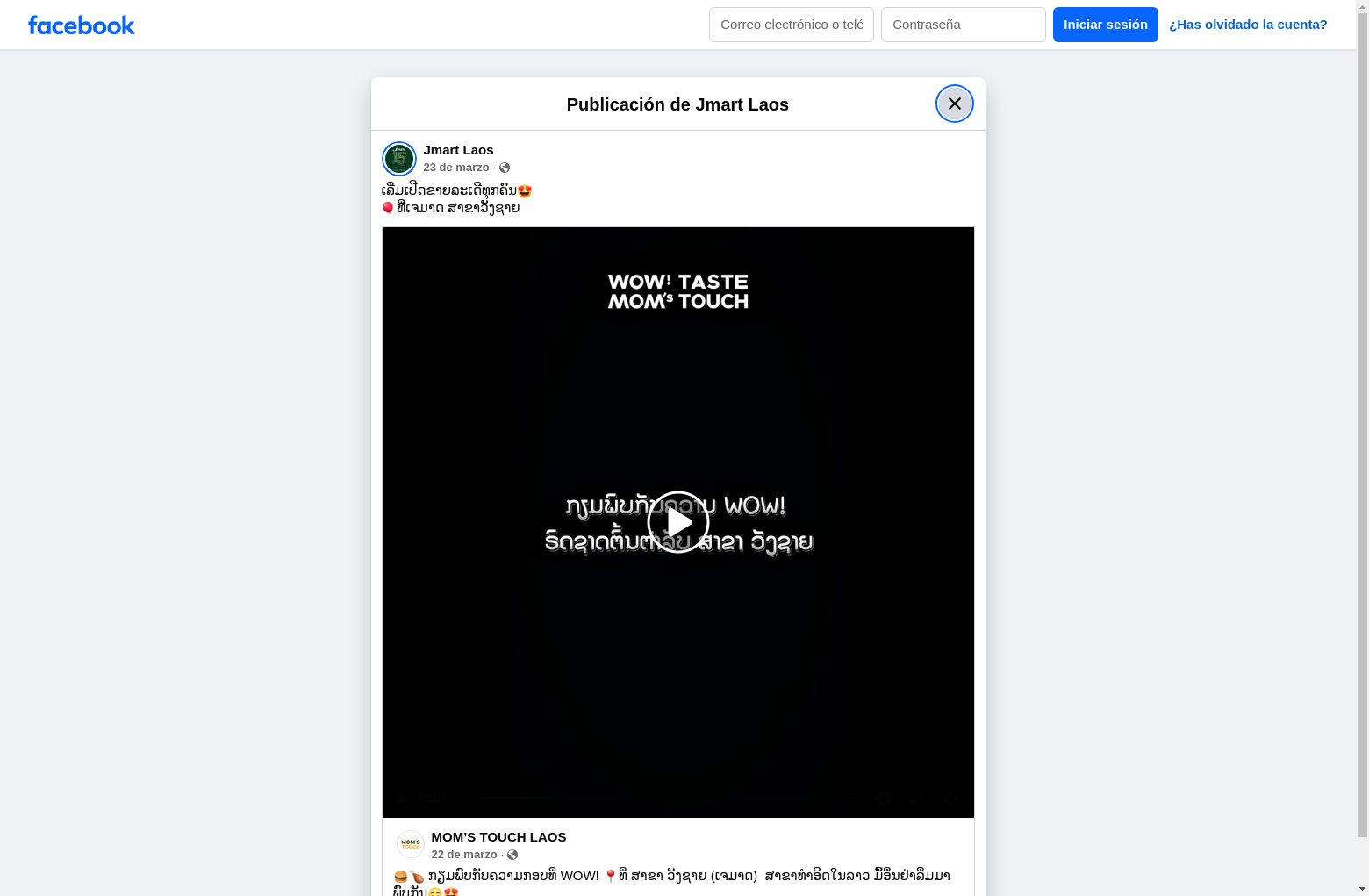Screen dimensions: 1369x896
Task: Click the globe icon beside '23 de marzo'
Action: (x=505, y=168)
